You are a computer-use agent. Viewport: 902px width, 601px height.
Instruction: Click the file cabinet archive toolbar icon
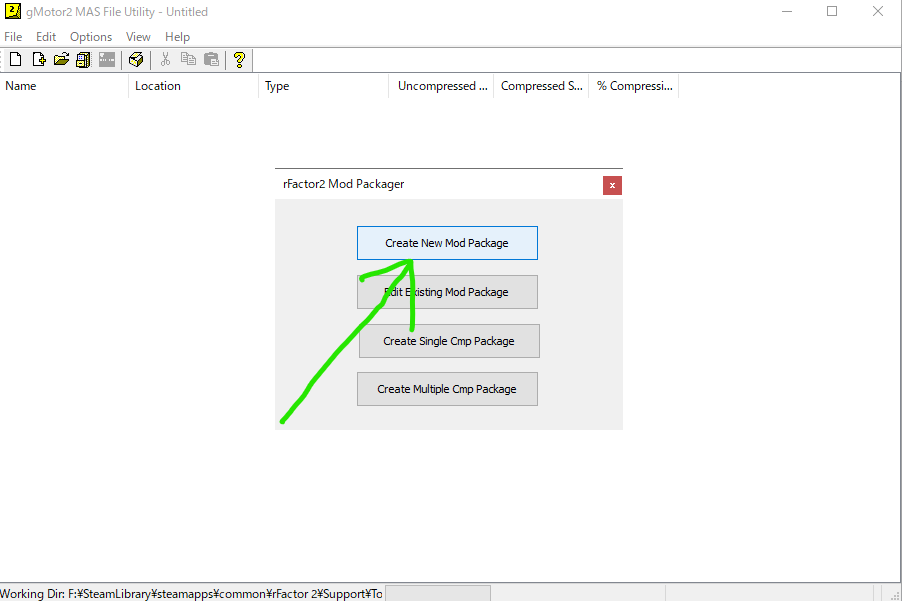(x=83, y=59)
